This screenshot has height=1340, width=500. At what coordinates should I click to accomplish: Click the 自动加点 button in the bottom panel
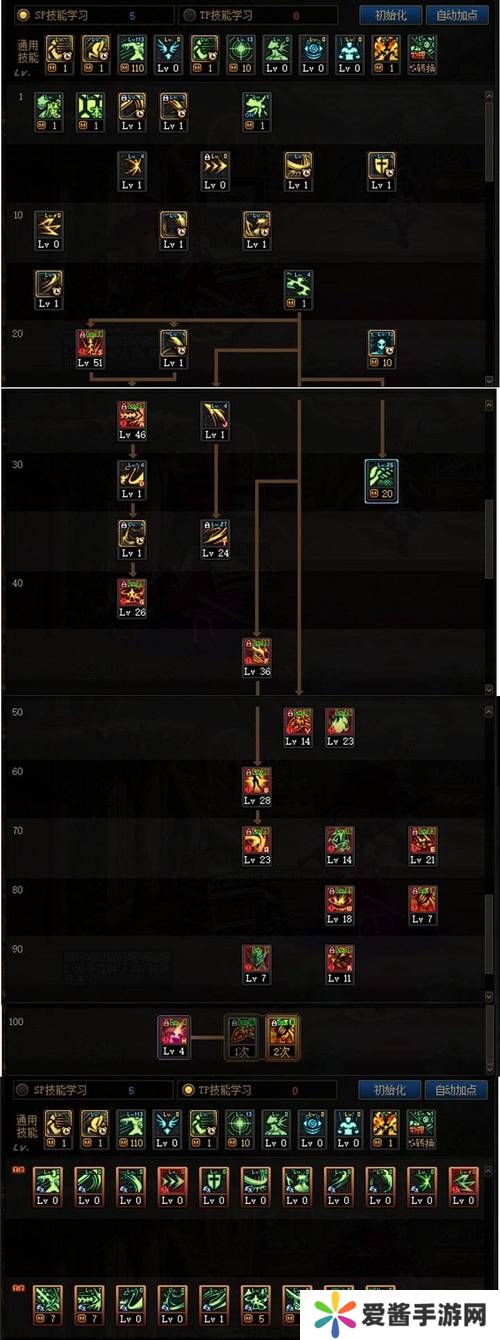pos(456,1089)
